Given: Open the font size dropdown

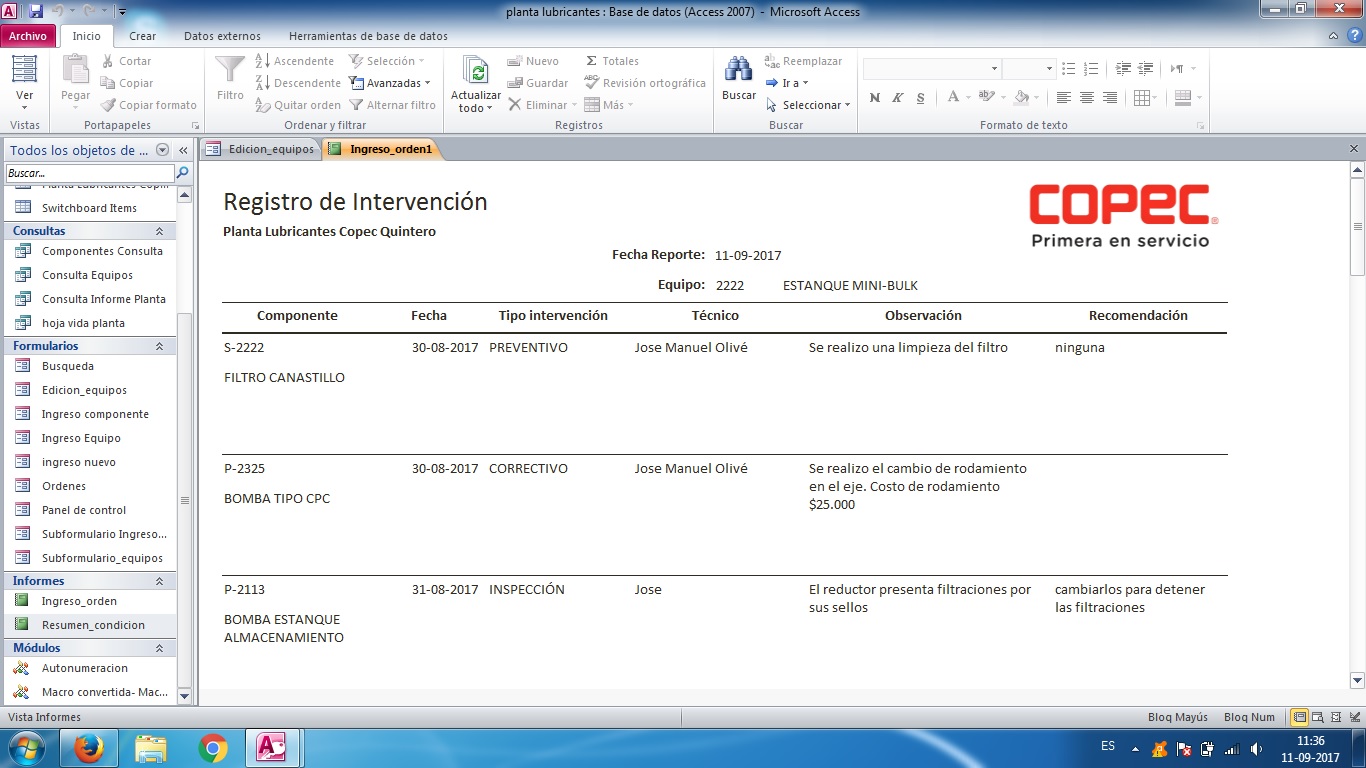Looking at the screenshot, I should click(1049, 69).
